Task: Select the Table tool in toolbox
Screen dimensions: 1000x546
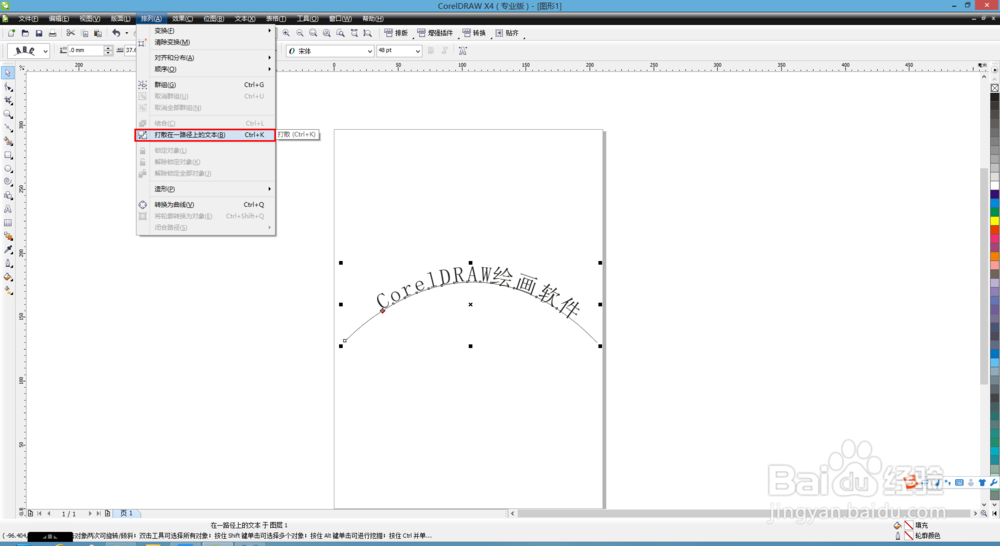Action: 8,223
